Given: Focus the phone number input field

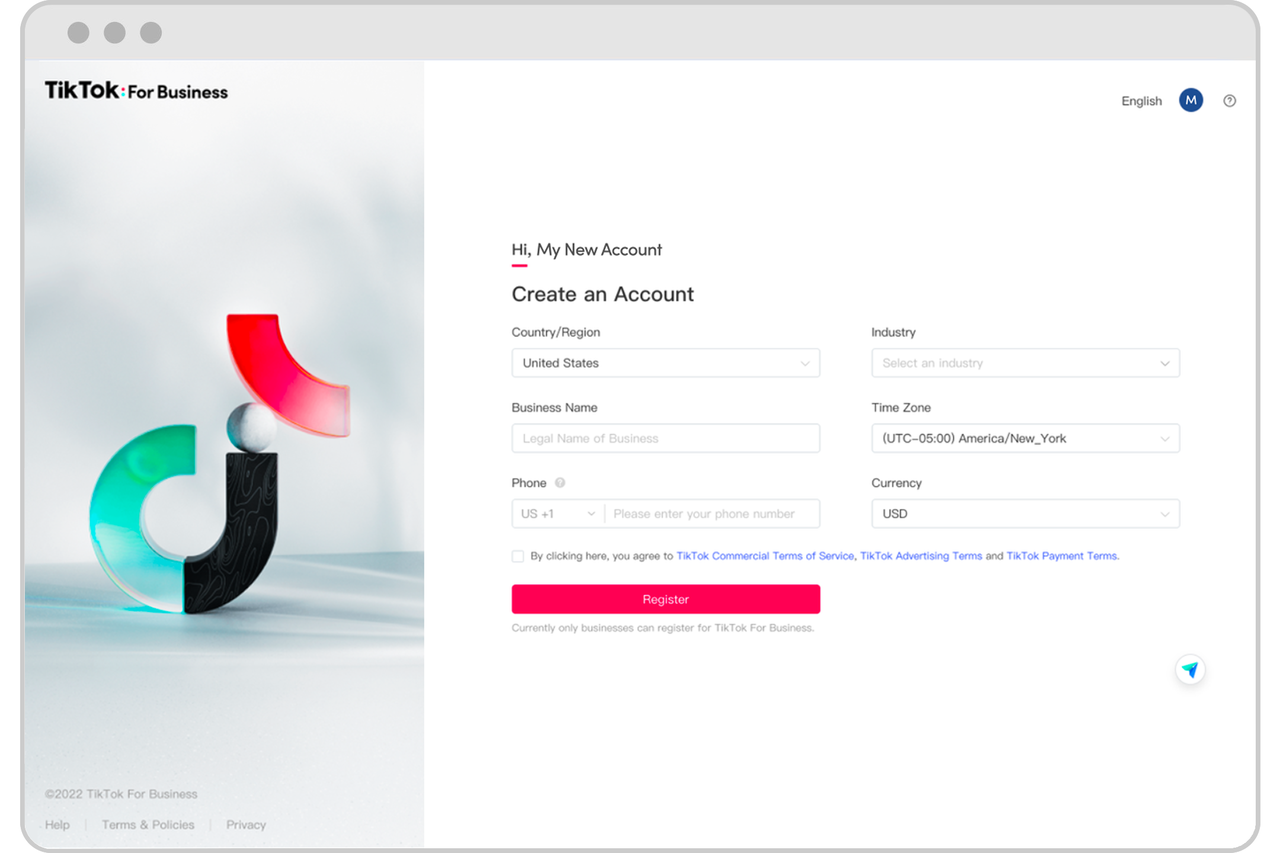Looking at the screenshot, I should [x=712, y=514].
